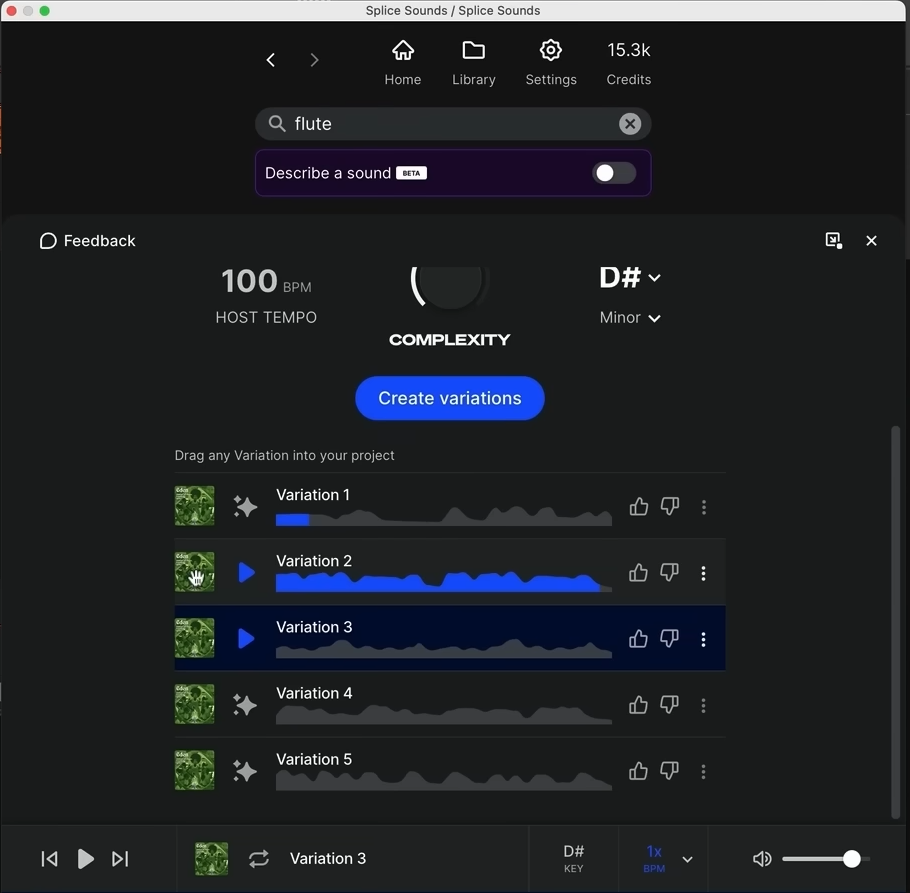Expand the BPM multiplier chevron

[x=687, y=859]
